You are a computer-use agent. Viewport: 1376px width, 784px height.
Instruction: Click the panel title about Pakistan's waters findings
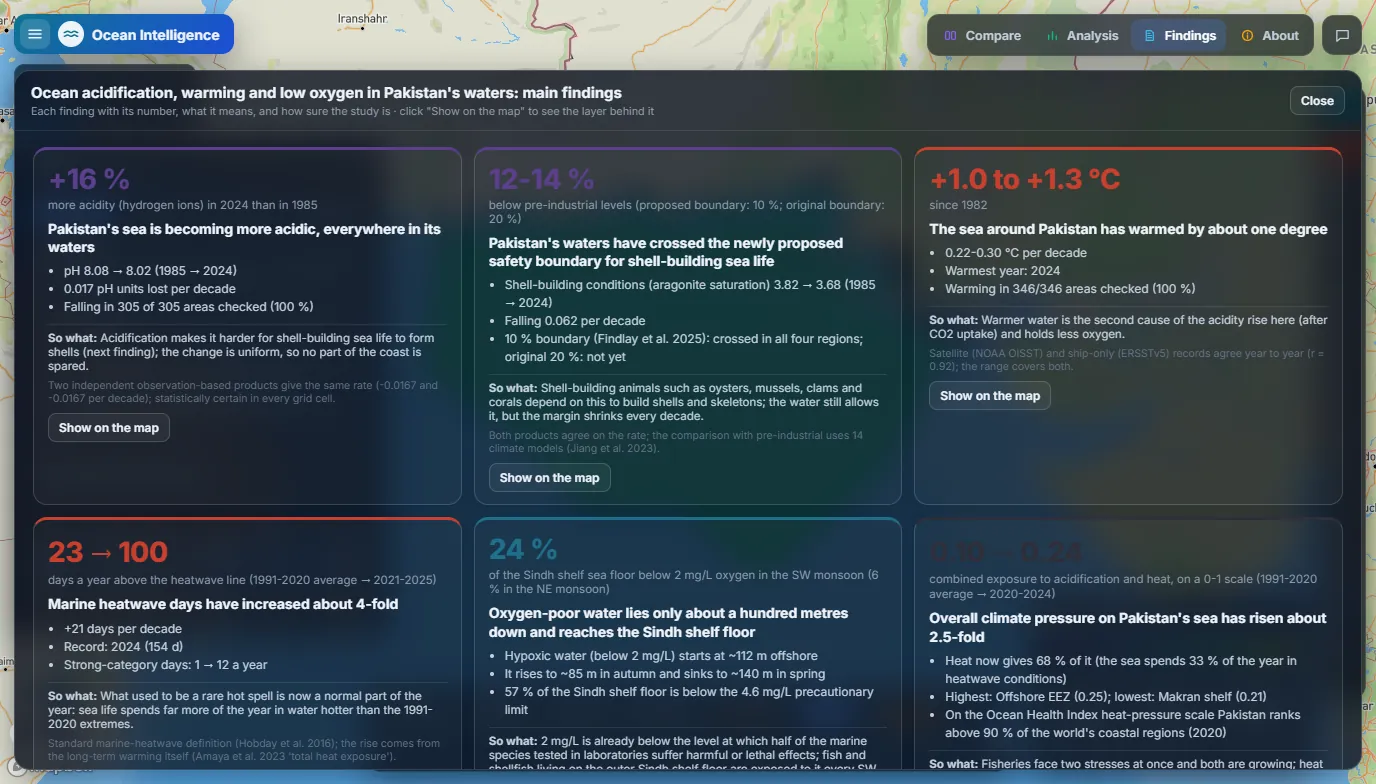[x=326, y=92]
